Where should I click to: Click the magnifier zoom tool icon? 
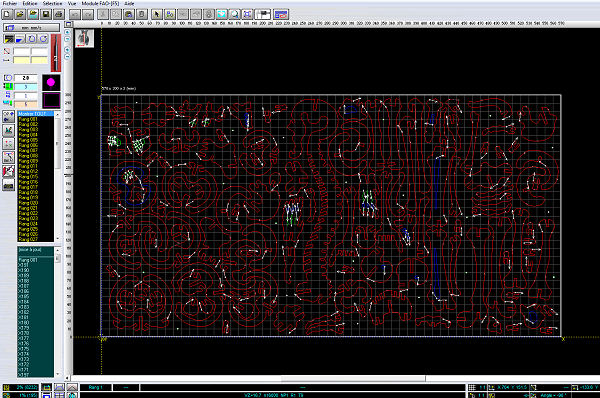tap(235, 15)
